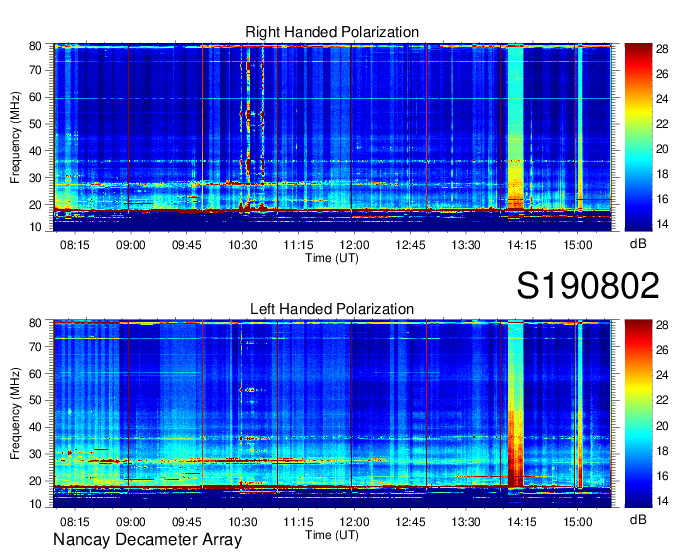This screenshot has width=680, height=552.
Task: Click the 30 MHz tick on right-handed plot
Action: pos(35,178)
